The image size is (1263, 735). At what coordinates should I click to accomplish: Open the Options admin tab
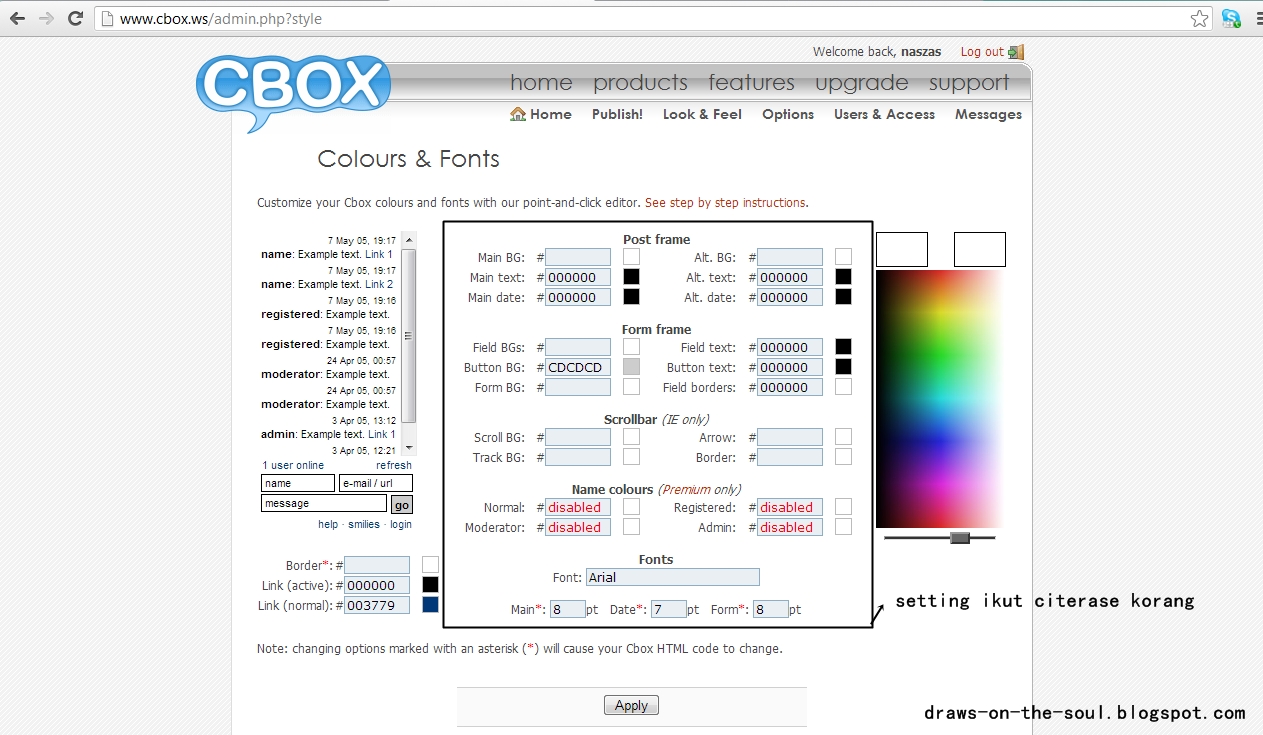[x=788, y=114]
